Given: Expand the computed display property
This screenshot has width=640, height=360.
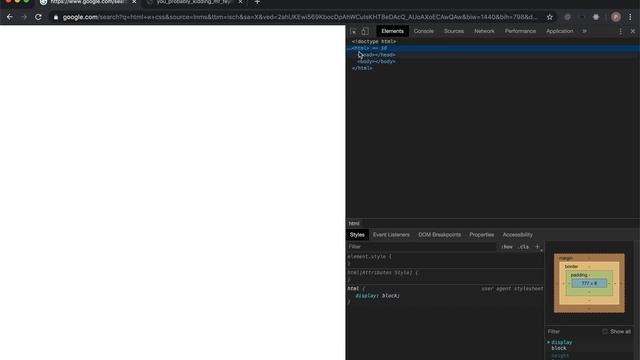Looking at the screenshot, I should point(548,342).
